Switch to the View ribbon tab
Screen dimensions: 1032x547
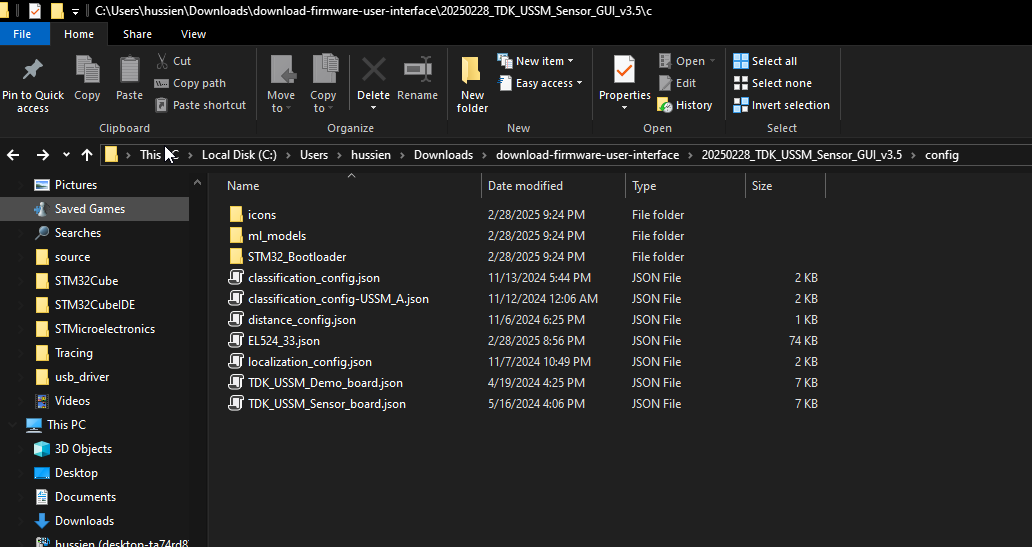(x=193, y=34)
